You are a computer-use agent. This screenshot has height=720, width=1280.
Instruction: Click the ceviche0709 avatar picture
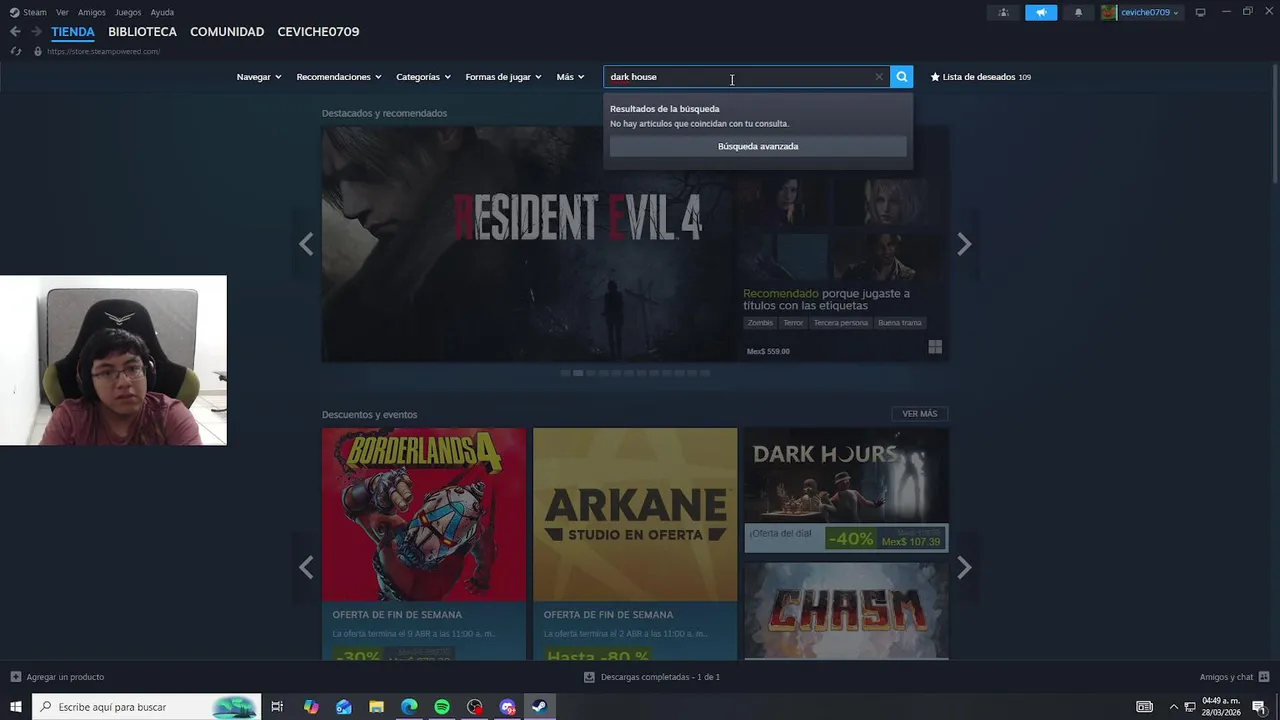point(1109,12)
